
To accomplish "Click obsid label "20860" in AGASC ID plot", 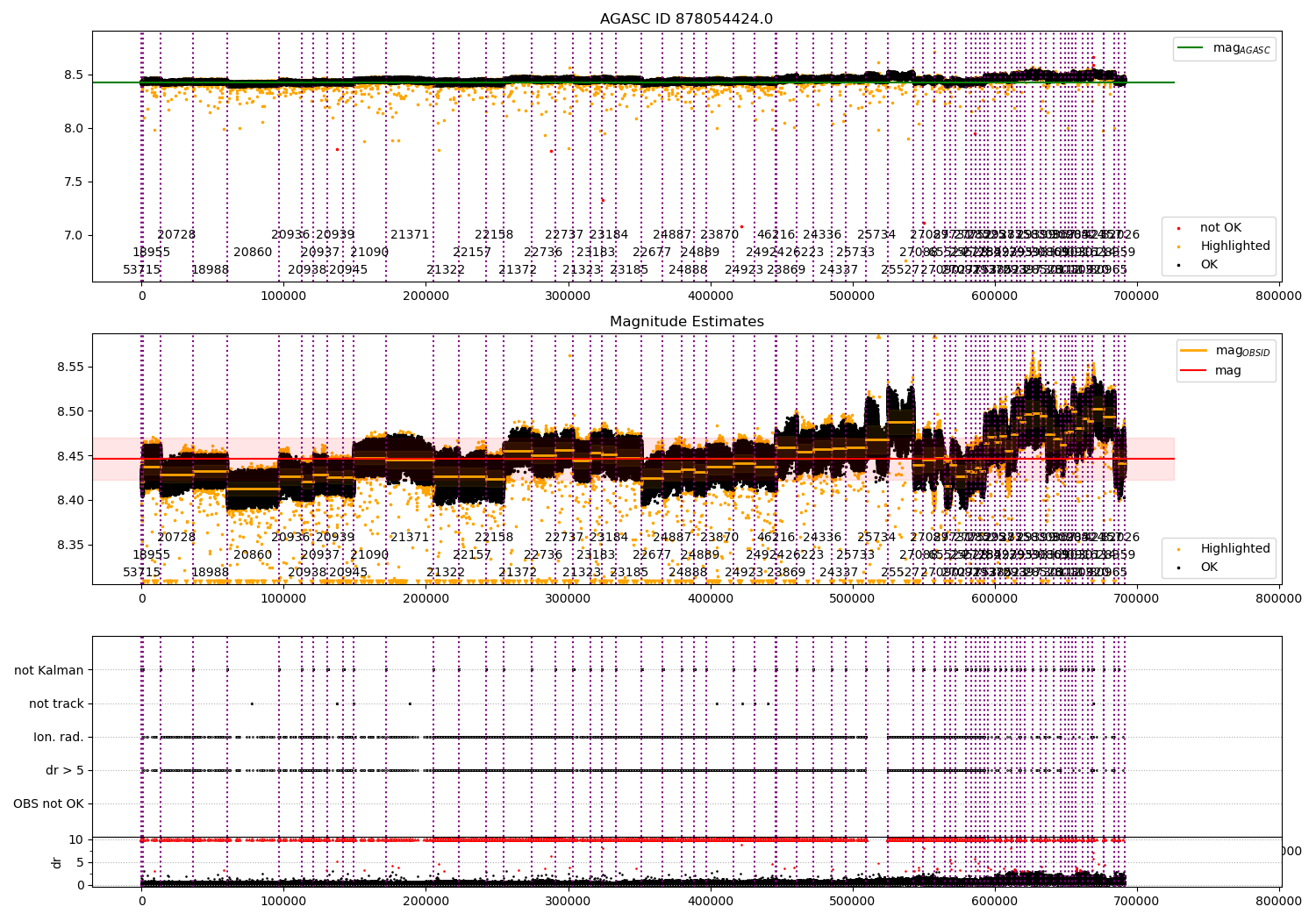I will tap(253, 252).
